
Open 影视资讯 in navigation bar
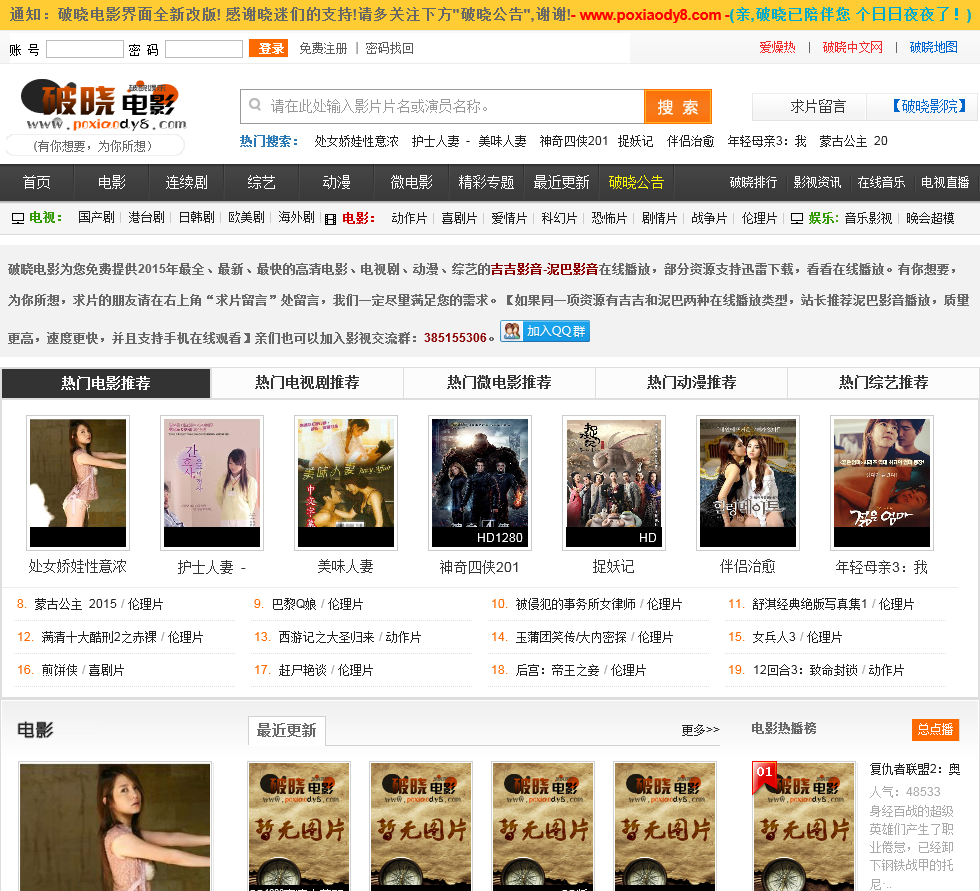[818, 182]
